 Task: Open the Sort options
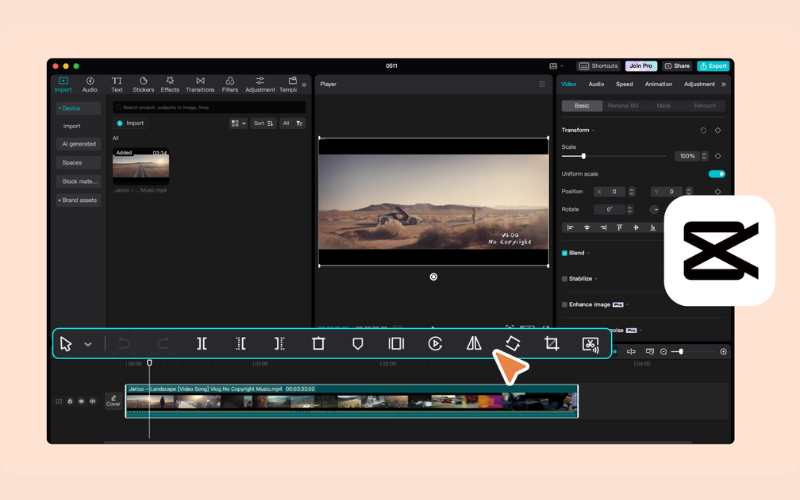click(x=263, y=123)
